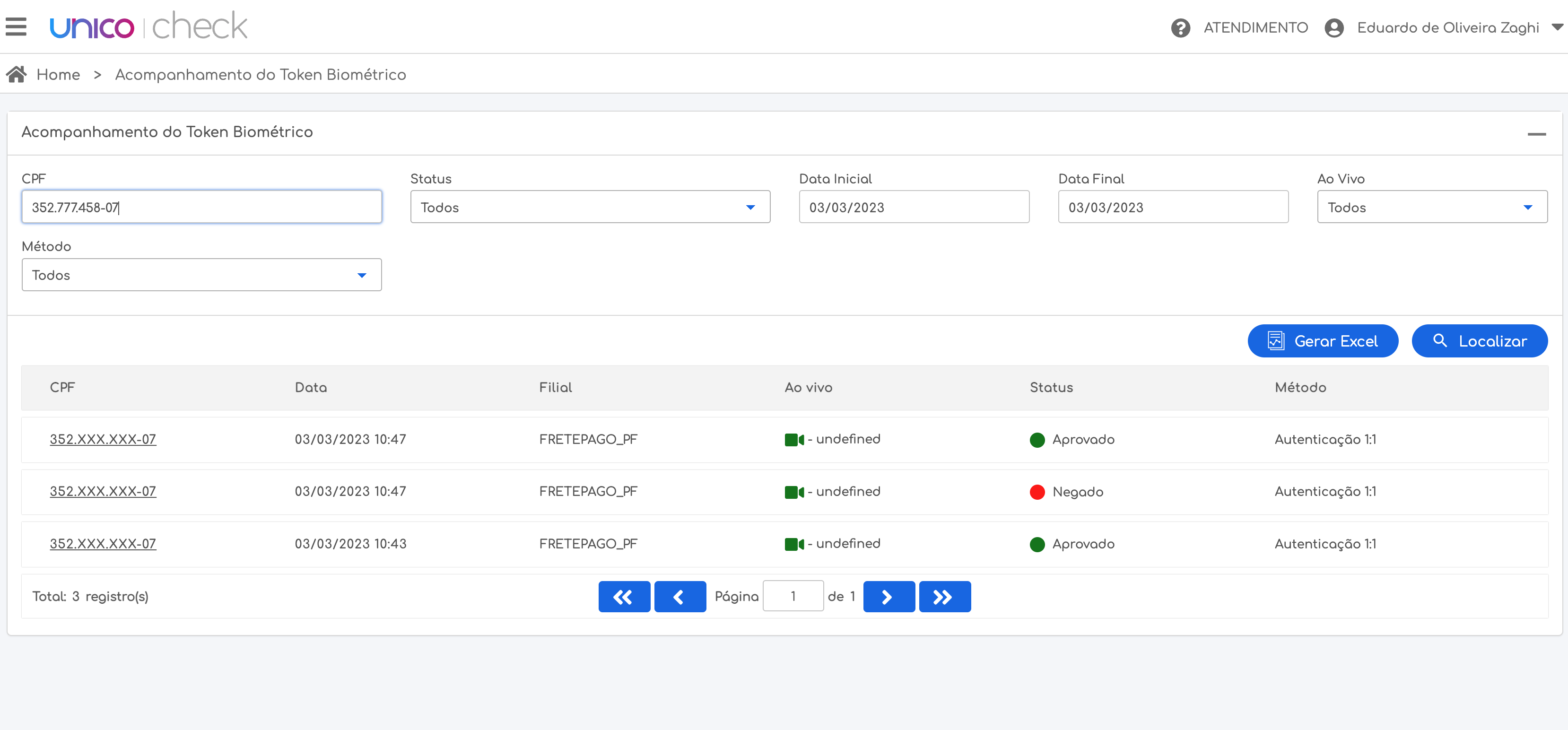1568x730 pixels.
Task: Collapse the Acompanhamento panel with minus icon
Action: 1536,133
